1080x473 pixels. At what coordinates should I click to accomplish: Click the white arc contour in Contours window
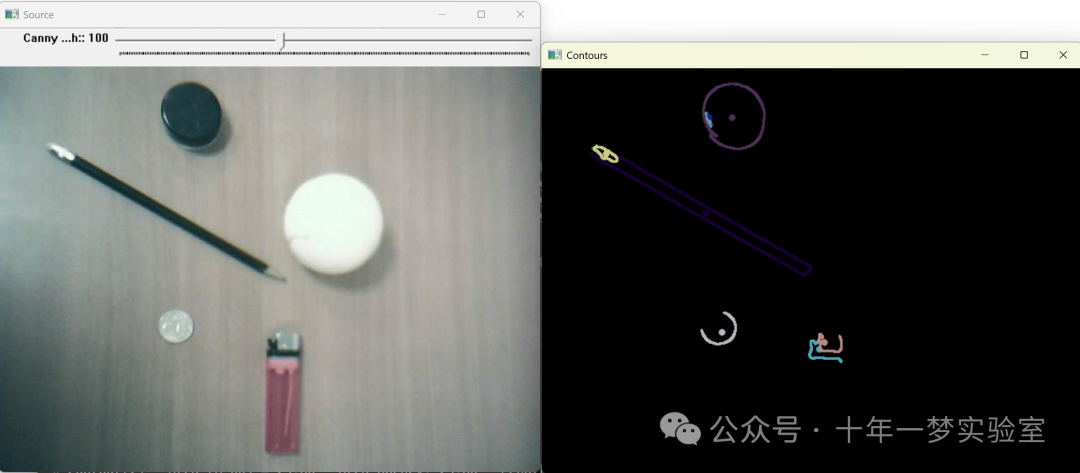(720, 328)
